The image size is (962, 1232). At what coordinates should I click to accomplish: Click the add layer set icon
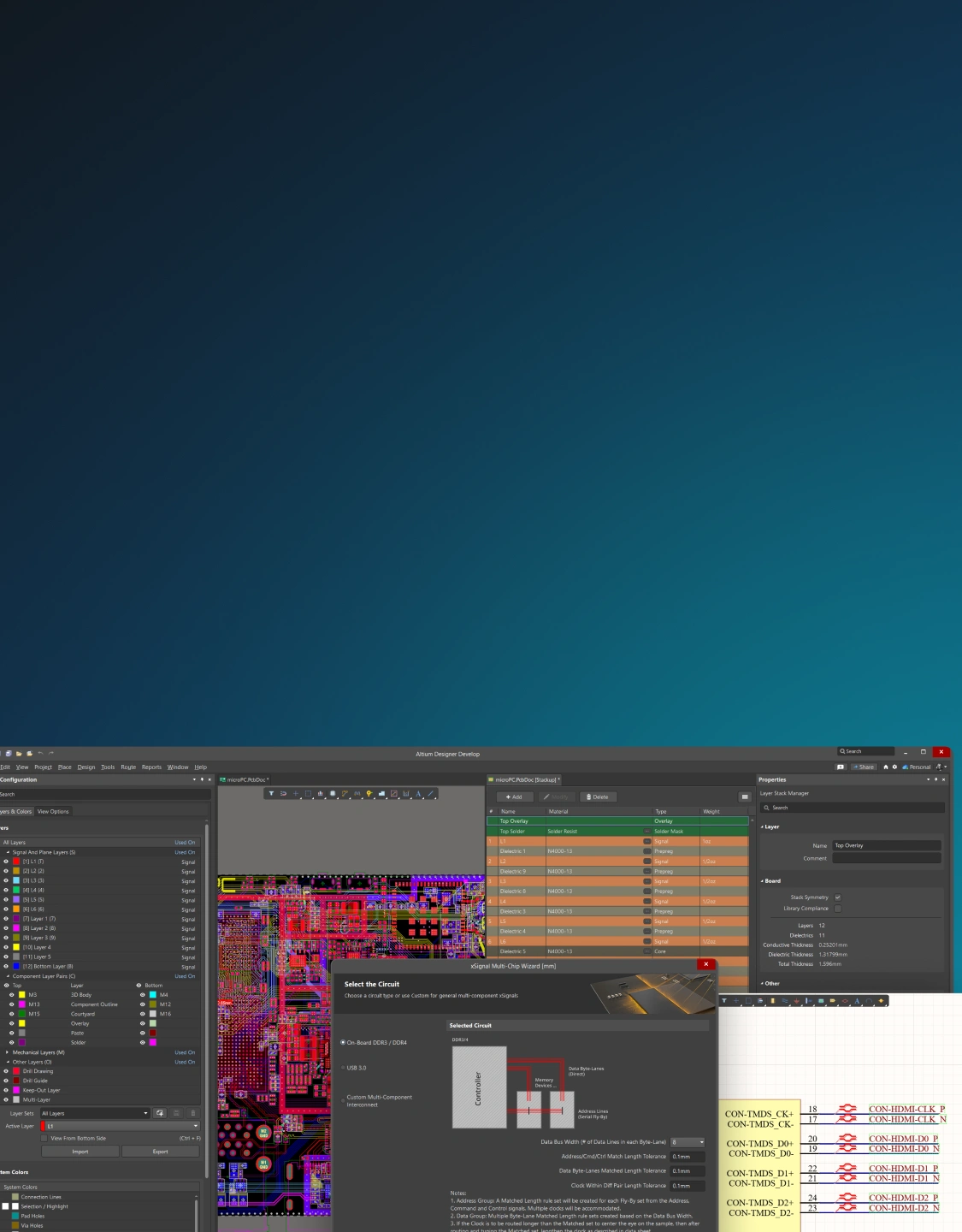[160, 1113]
